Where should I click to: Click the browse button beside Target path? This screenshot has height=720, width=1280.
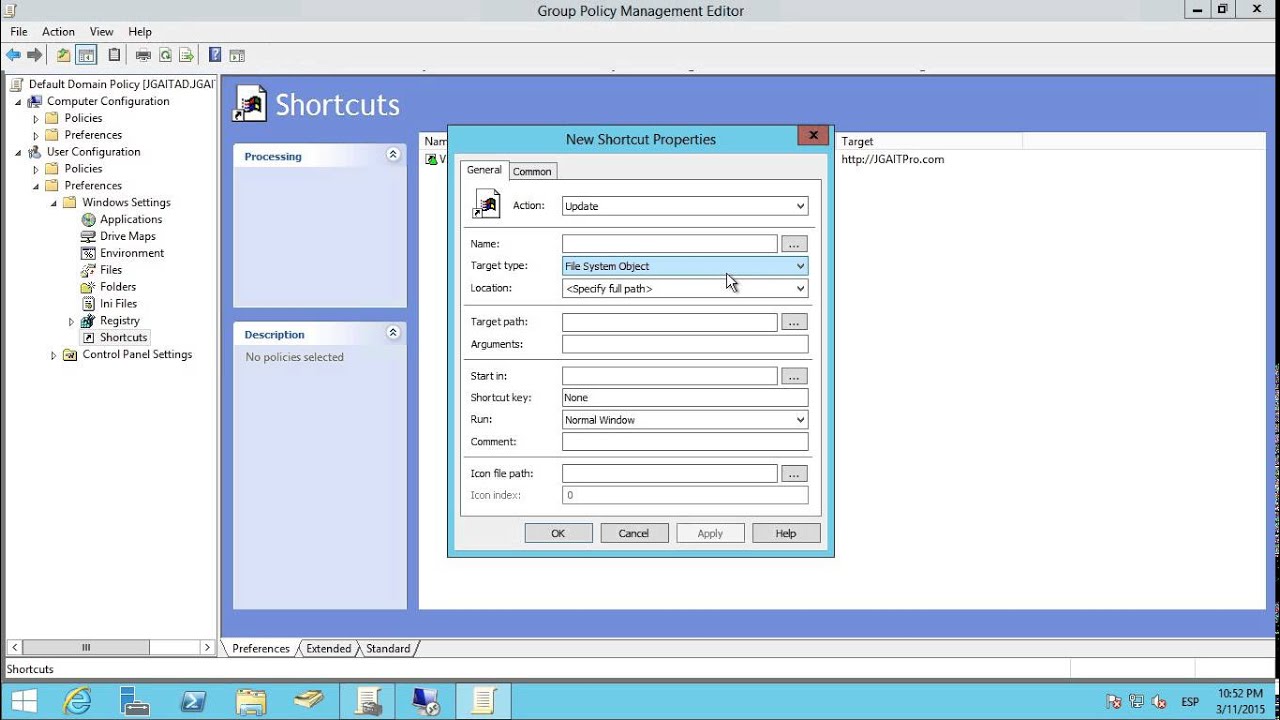click(794, 322)
